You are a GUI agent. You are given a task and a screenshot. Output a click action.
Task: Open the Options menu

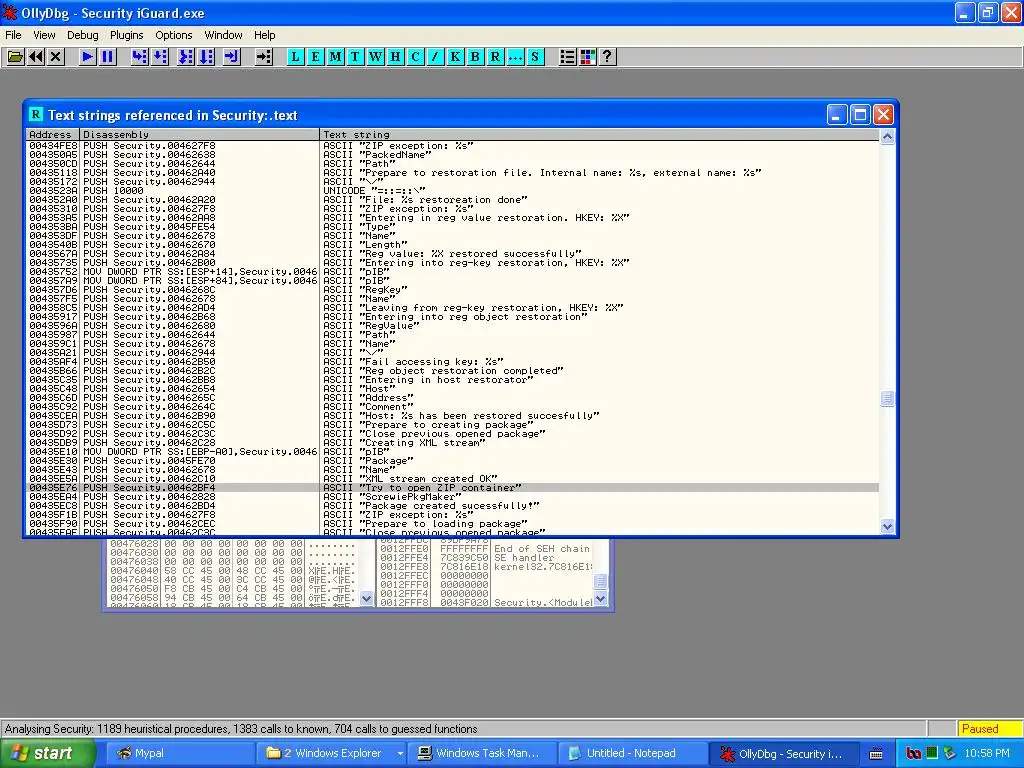coord(174,35)
